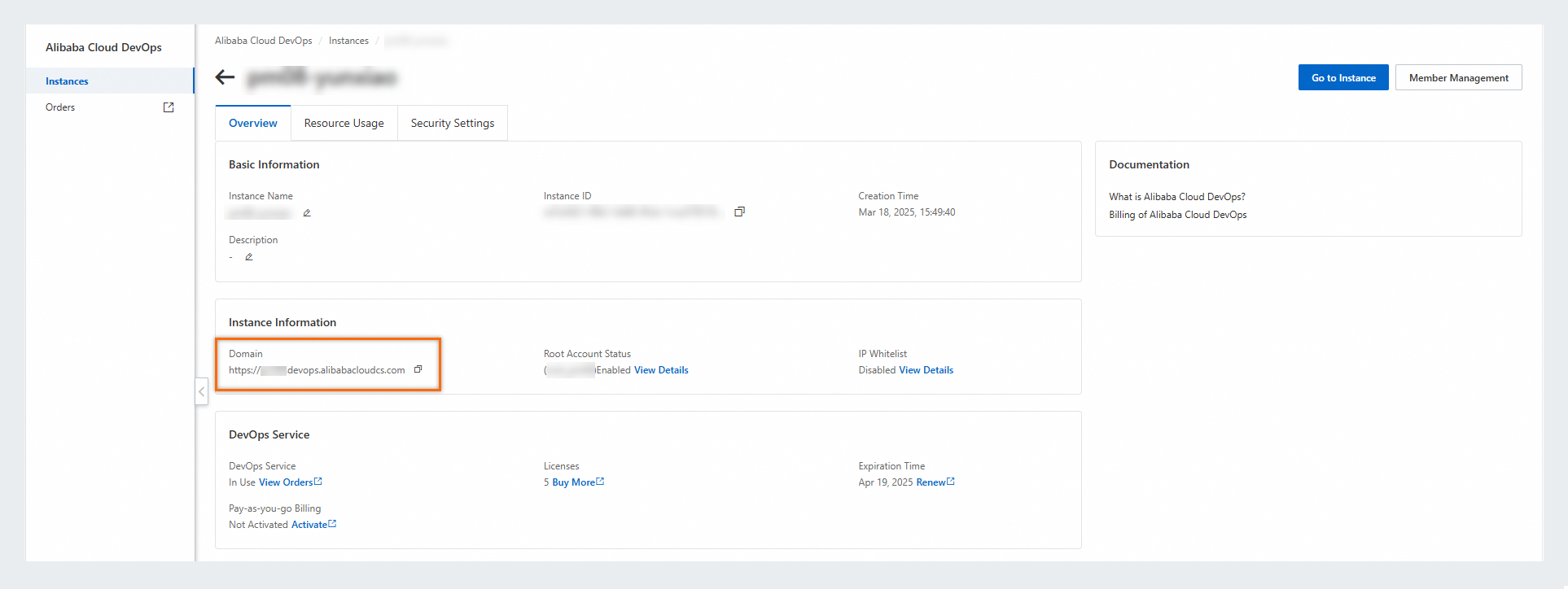Open the Security Settings tab
Viewport: 1568px width, 589px height.
coord(453,123)
